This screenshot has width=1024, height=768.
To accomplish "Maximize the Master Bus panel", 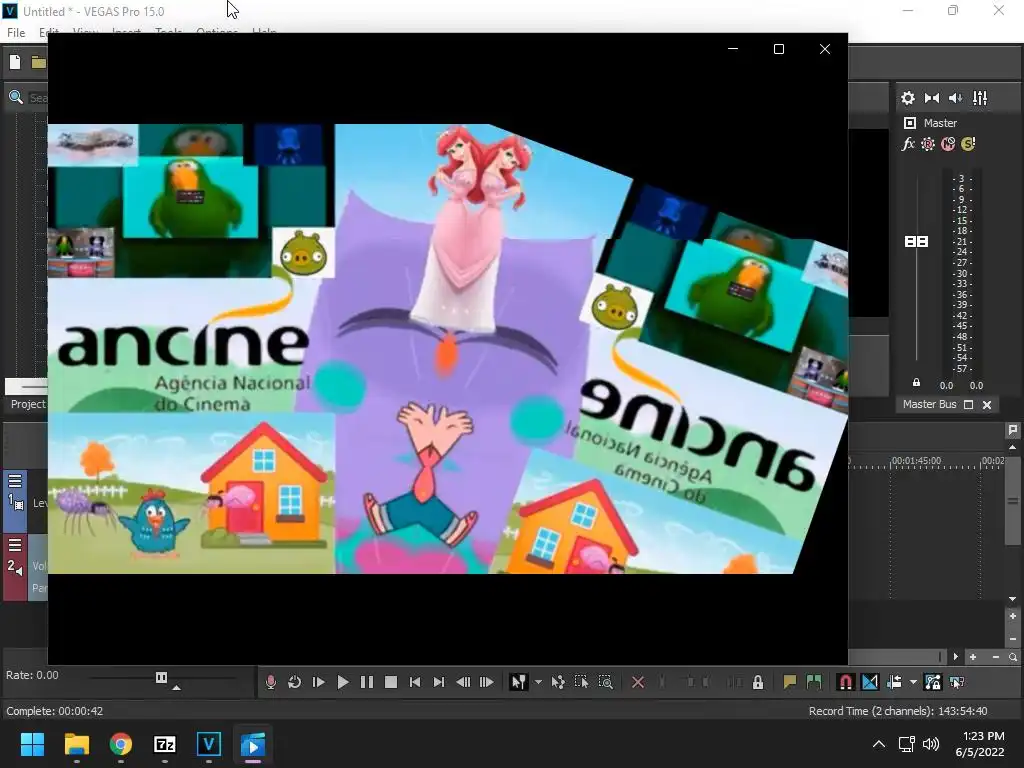I will click(968, 405).
